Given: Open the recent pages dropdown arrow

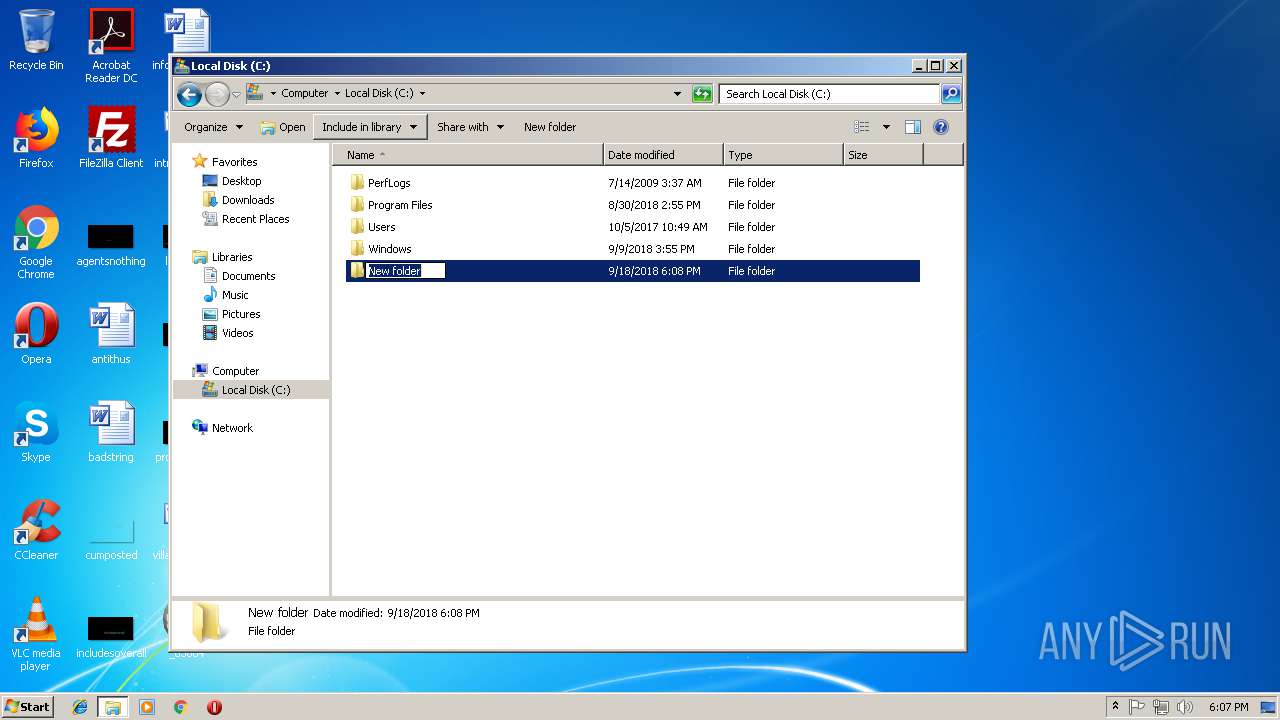Looking at the screenshot, I should [x=236, y=94].
